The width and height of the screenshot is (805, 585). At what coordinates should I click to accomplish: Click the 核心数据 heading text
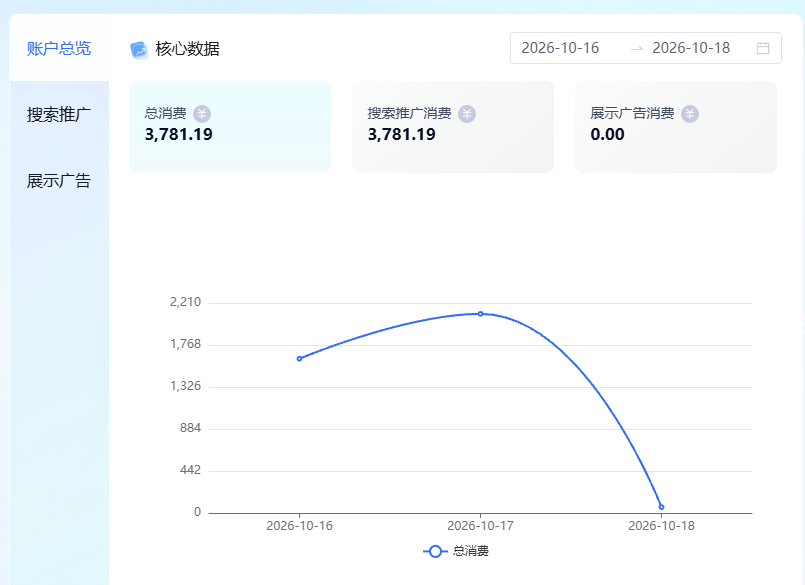click(187, 49)
